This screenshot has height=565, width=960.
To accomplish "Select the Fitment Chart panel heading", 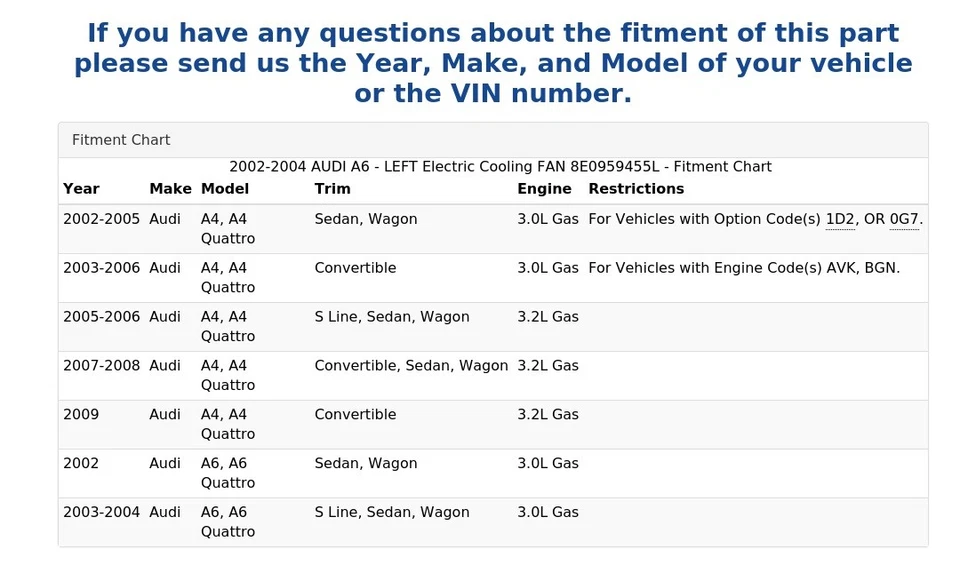I will pyautogui.click(x=121, y=140).
